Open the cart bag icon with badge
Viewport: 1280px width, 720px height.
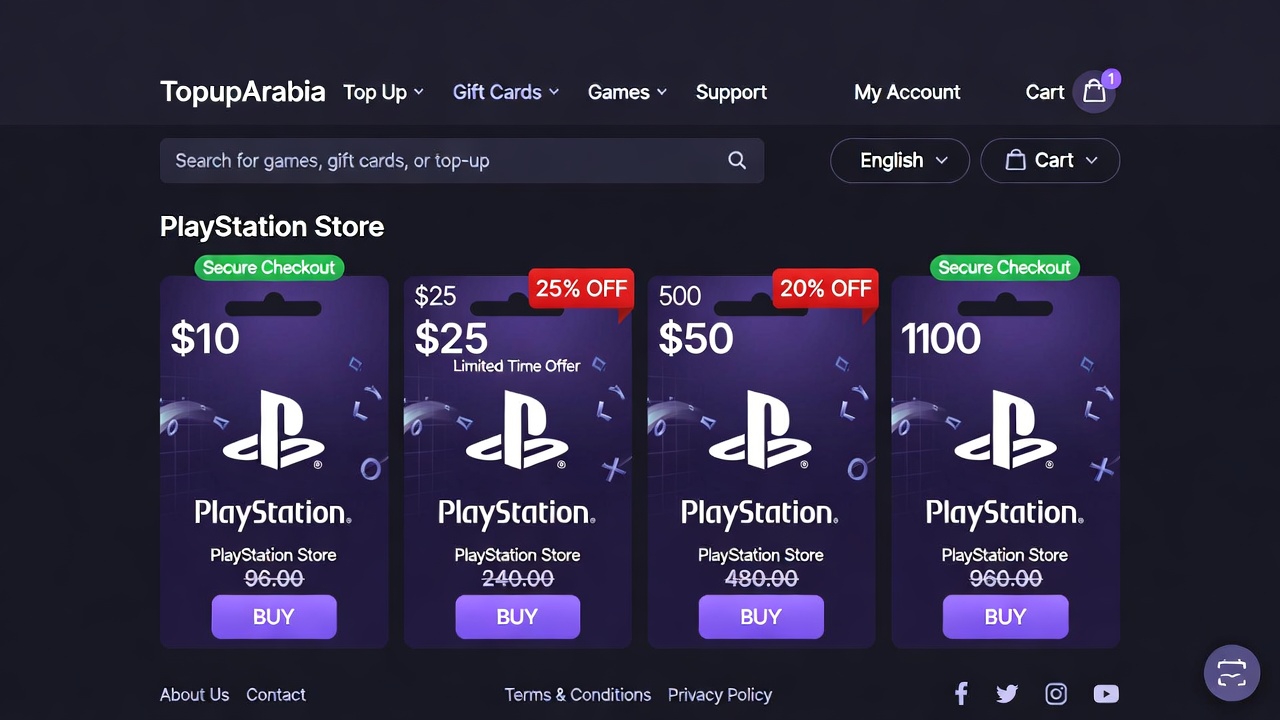(x=1095, y=92)
